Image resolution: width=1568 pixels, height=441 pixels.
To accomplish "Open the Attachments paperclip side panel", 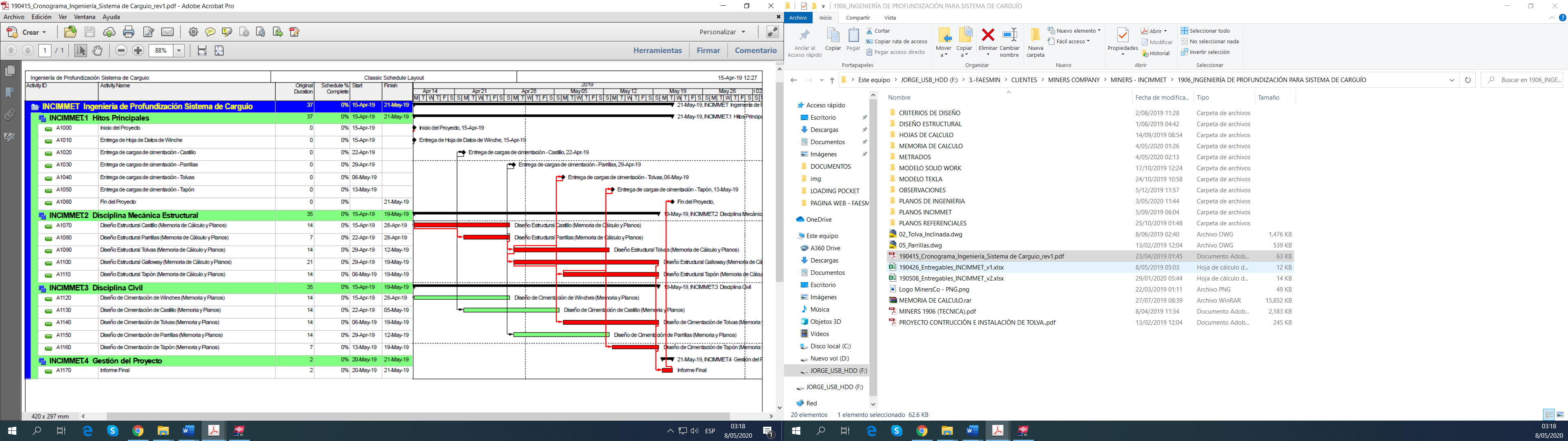I will click(10, 114).
